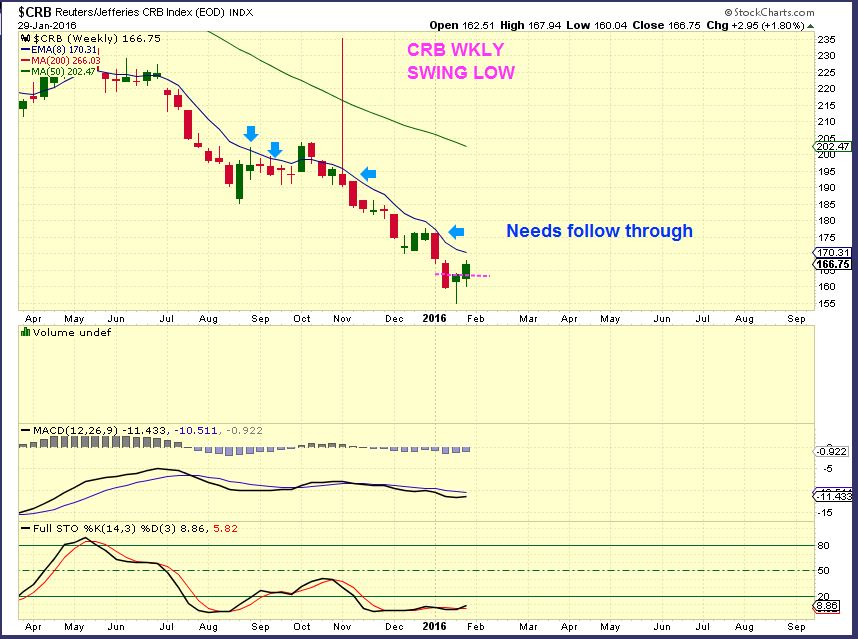Click the 'Needs follow through' annotation text
Viewport: 858px width, 639px height.
point(599,231)
